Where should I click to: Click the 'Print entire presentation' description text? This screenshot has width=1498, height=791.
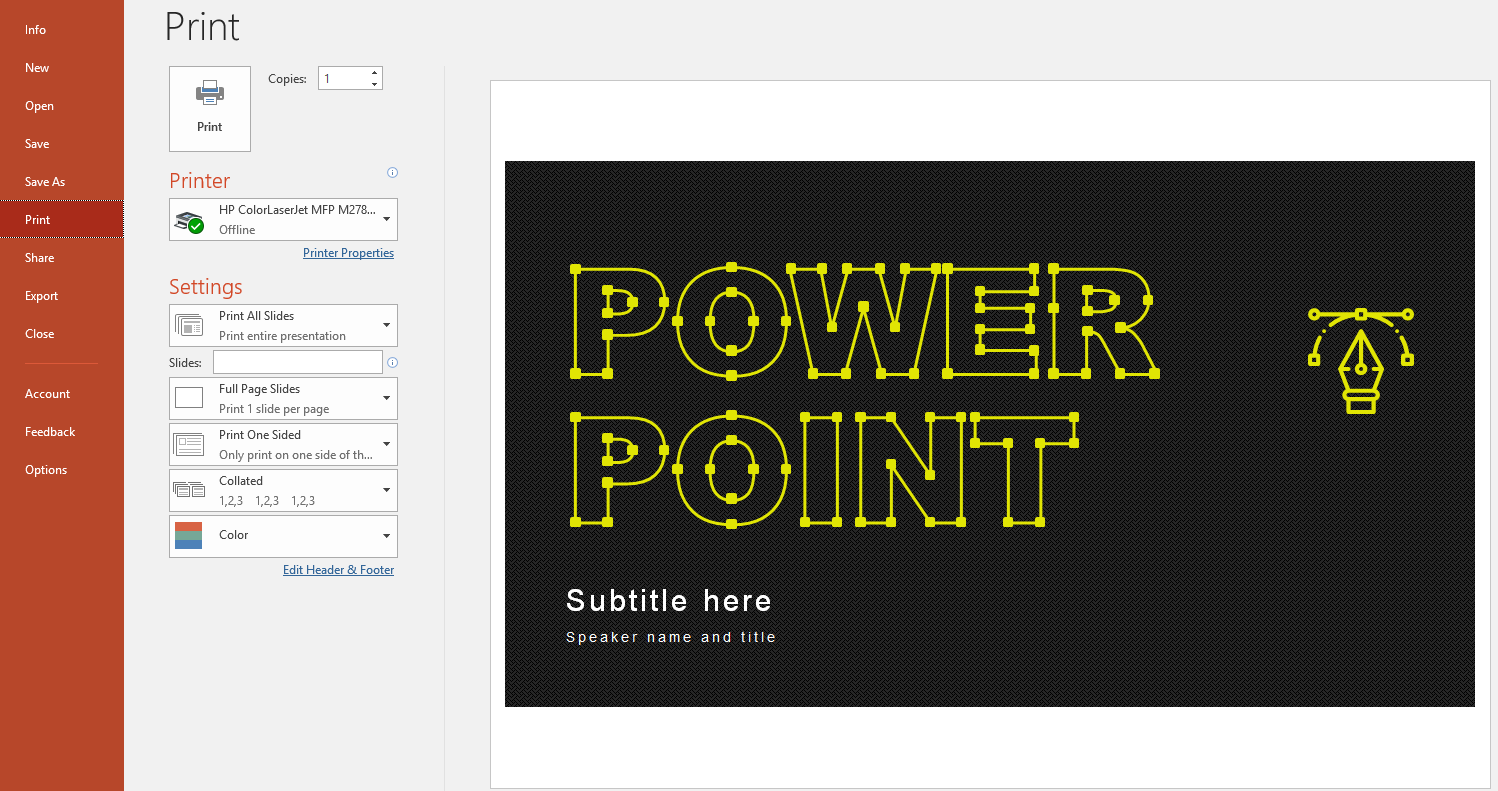pos(282,336)
